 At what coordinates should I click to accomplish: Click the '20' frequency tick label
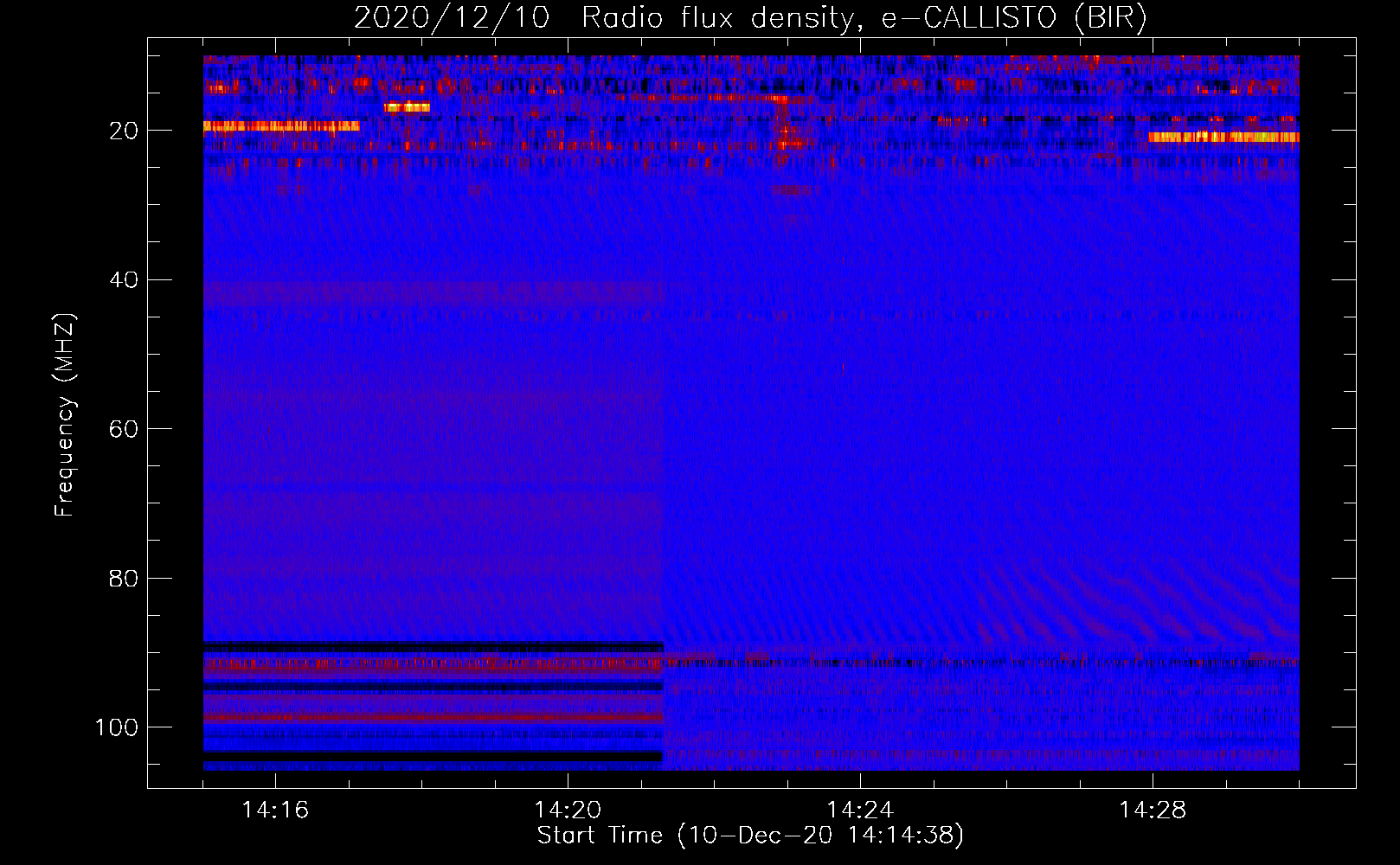124,131
